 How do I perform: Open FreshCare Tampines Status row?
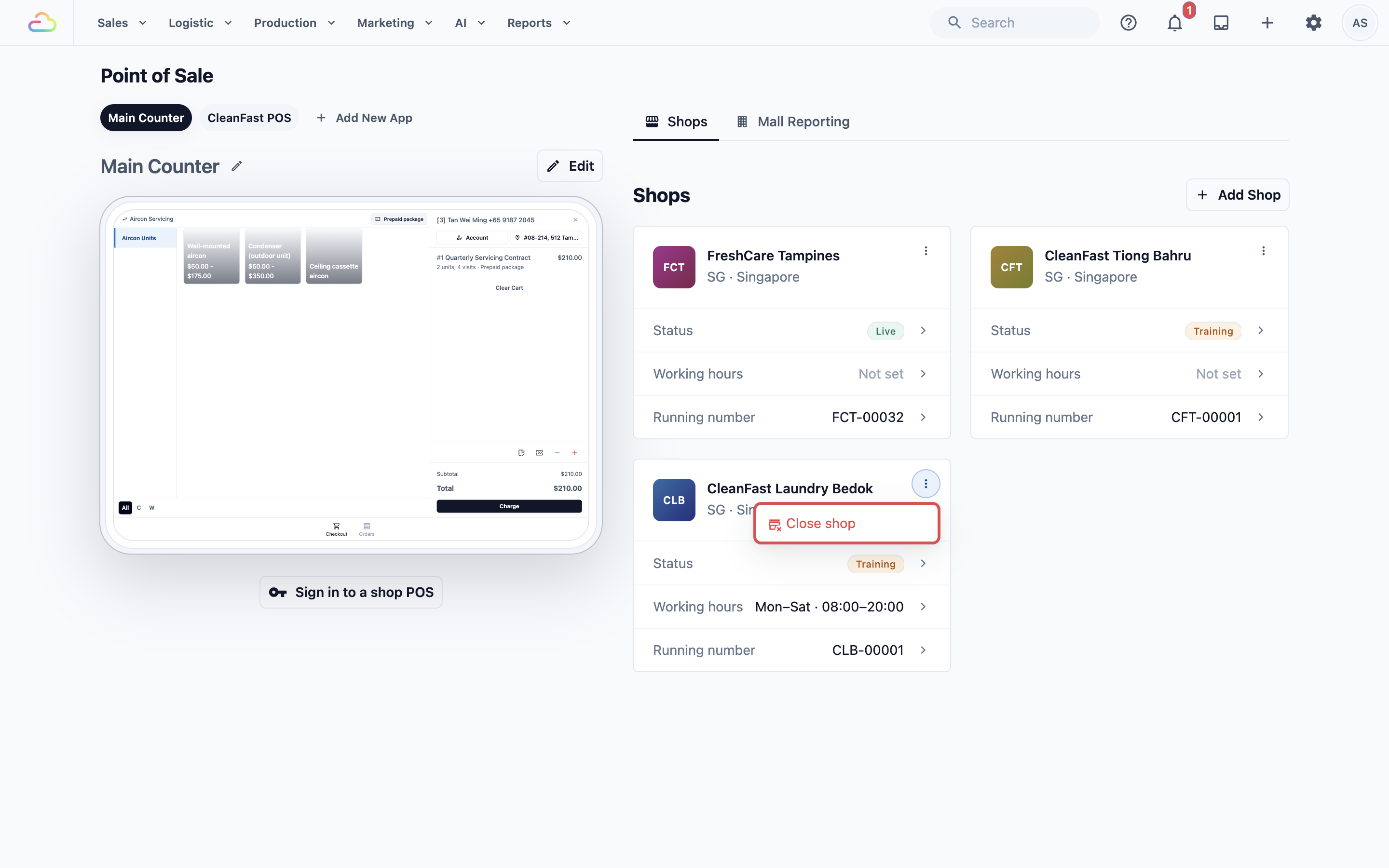click(791, 331)
